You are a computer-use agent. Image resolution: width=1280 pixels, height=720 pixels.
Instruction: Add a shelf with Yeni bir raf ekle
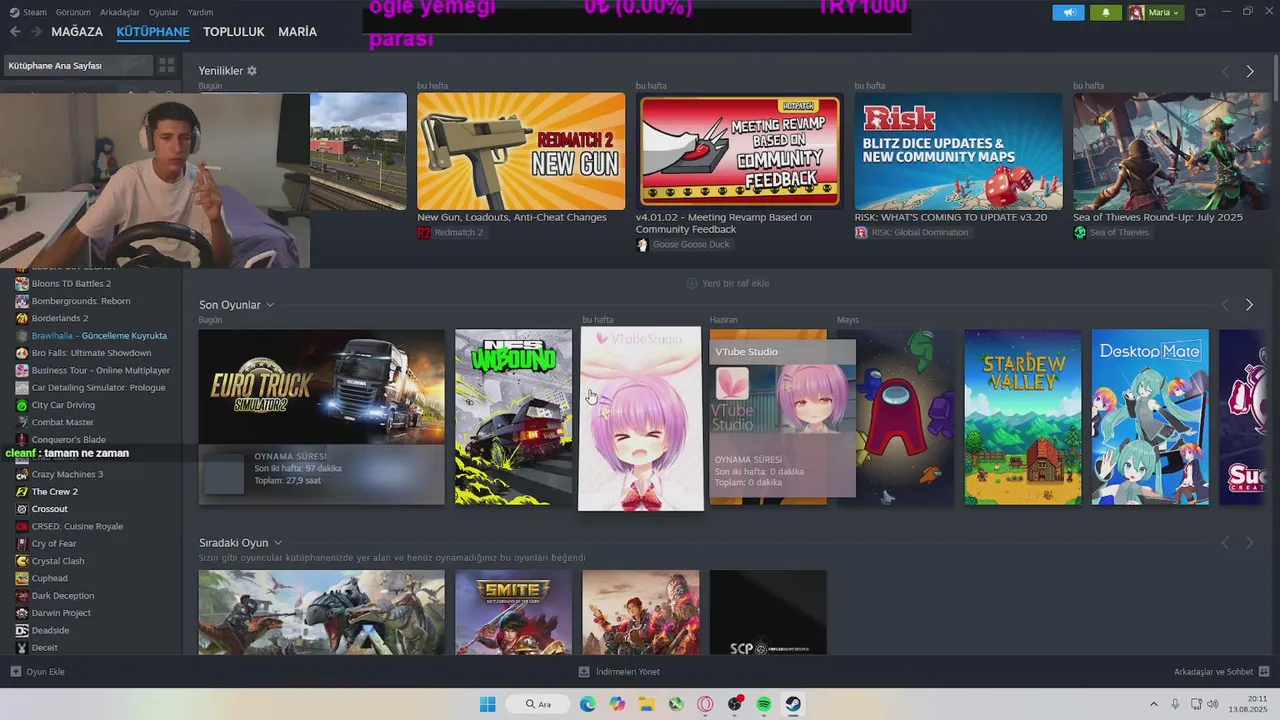tap(728, 283)
